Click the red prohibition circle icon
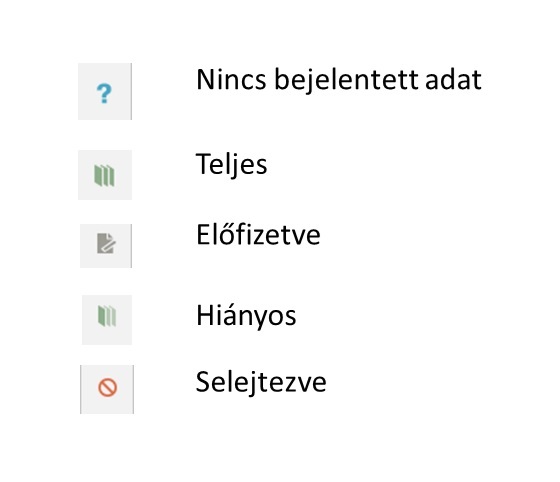 click(108, 387)
